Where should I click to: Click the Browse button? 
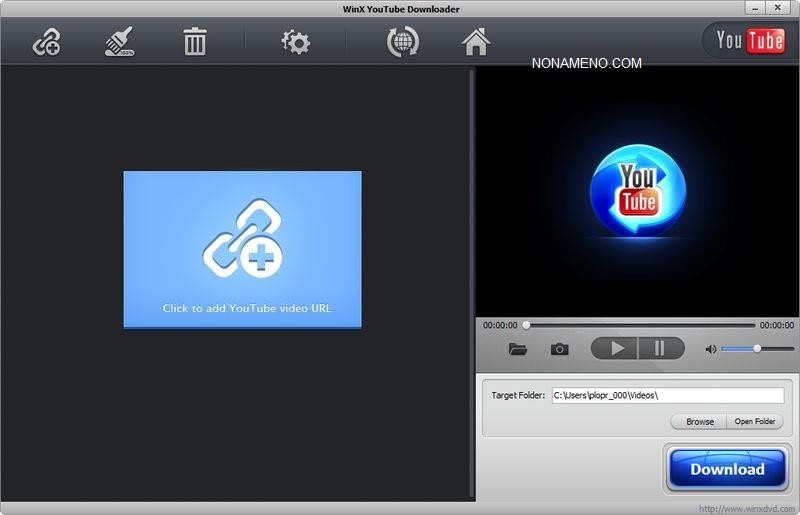[699, 422]
